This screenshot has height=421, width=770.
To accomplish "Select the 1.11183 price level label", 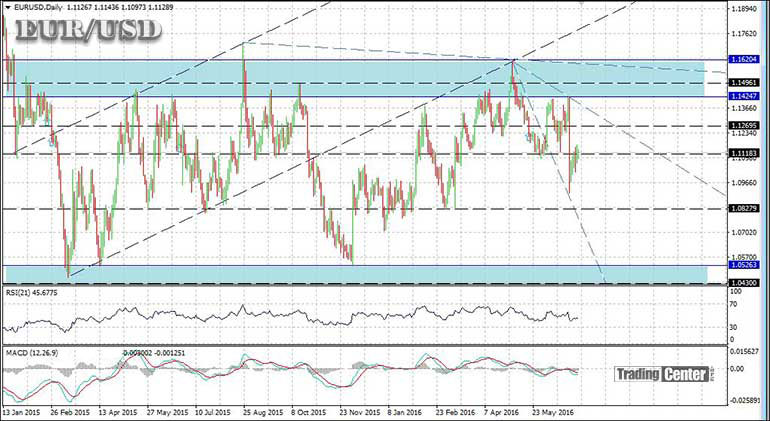I will point(744,154).
